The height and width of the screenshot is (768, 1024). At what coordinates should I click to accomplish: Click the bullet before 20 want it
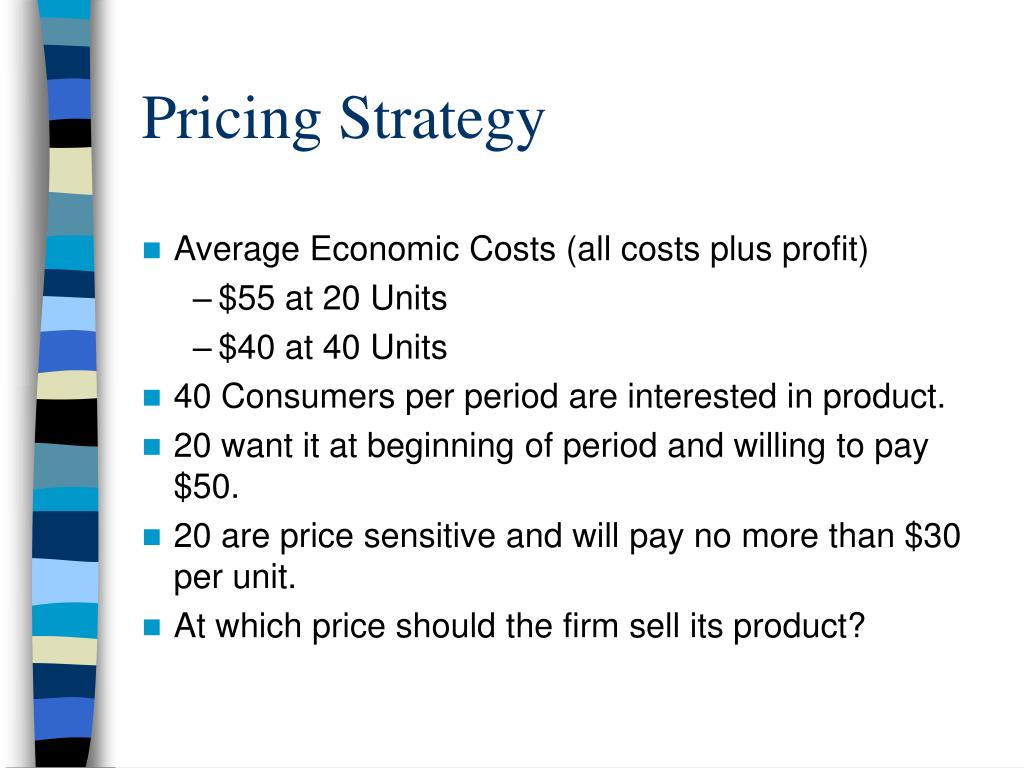click(x=152, y=447)
